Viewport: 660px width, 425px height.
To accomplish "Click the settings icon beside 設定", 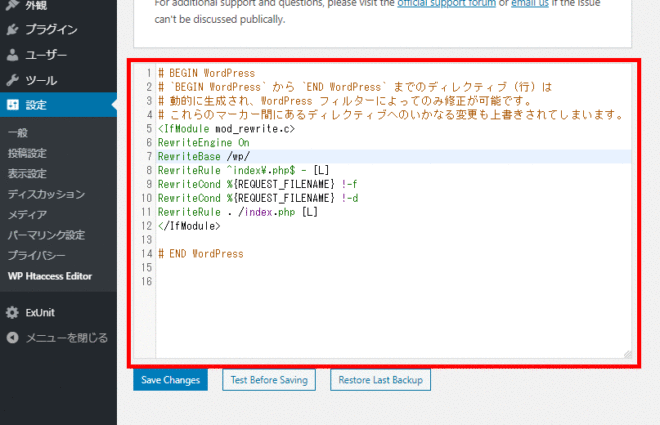I will pos(13,105).
